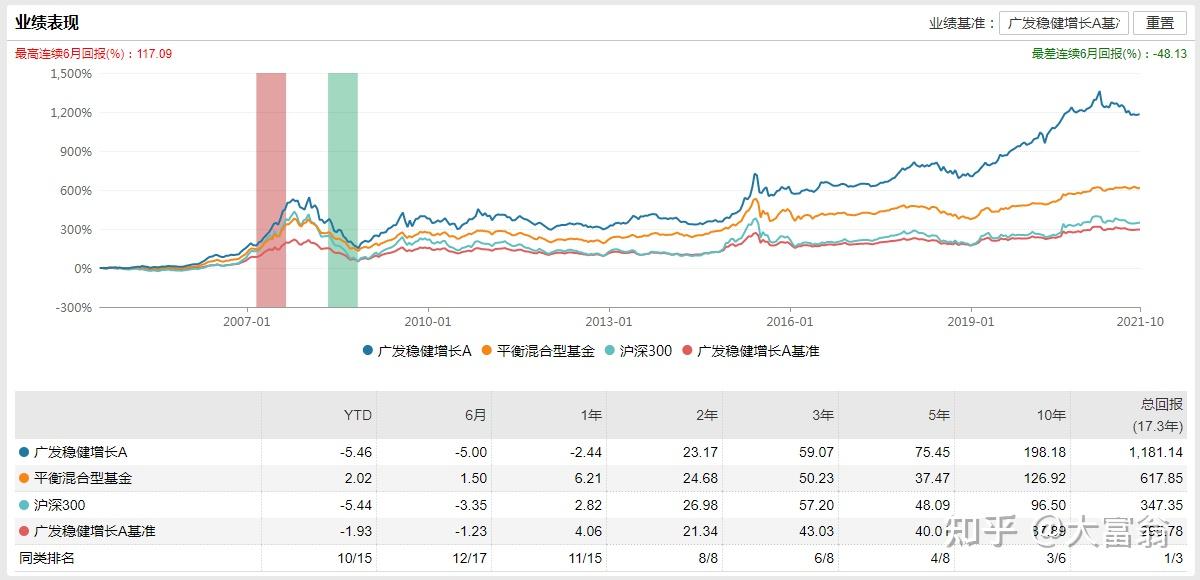Open the 业绩基准 benchmark dropdown

pos(1063,23)
